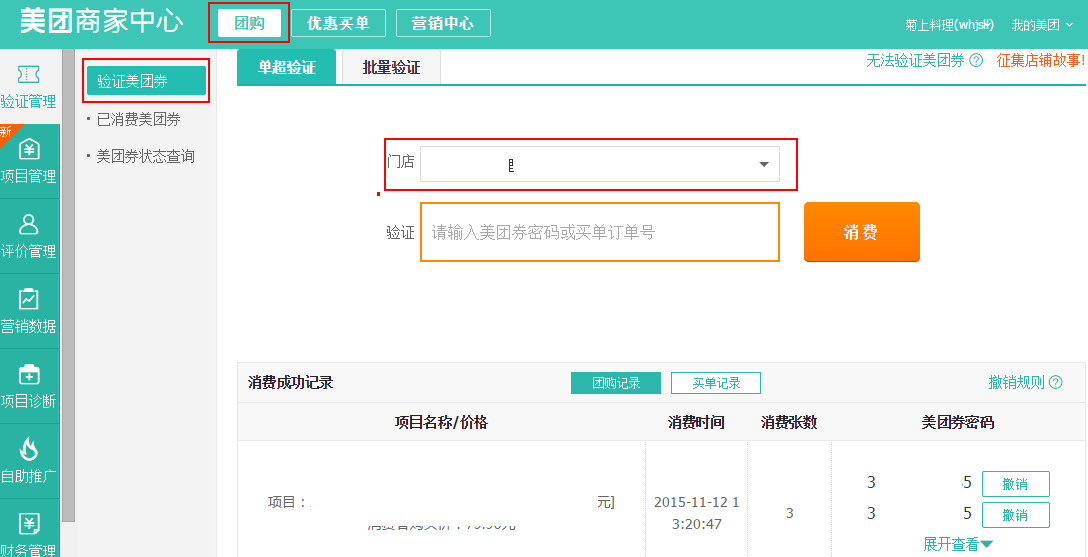
Task: Select 验证美团券 in the submenu
Action: (x=146, y=81)
